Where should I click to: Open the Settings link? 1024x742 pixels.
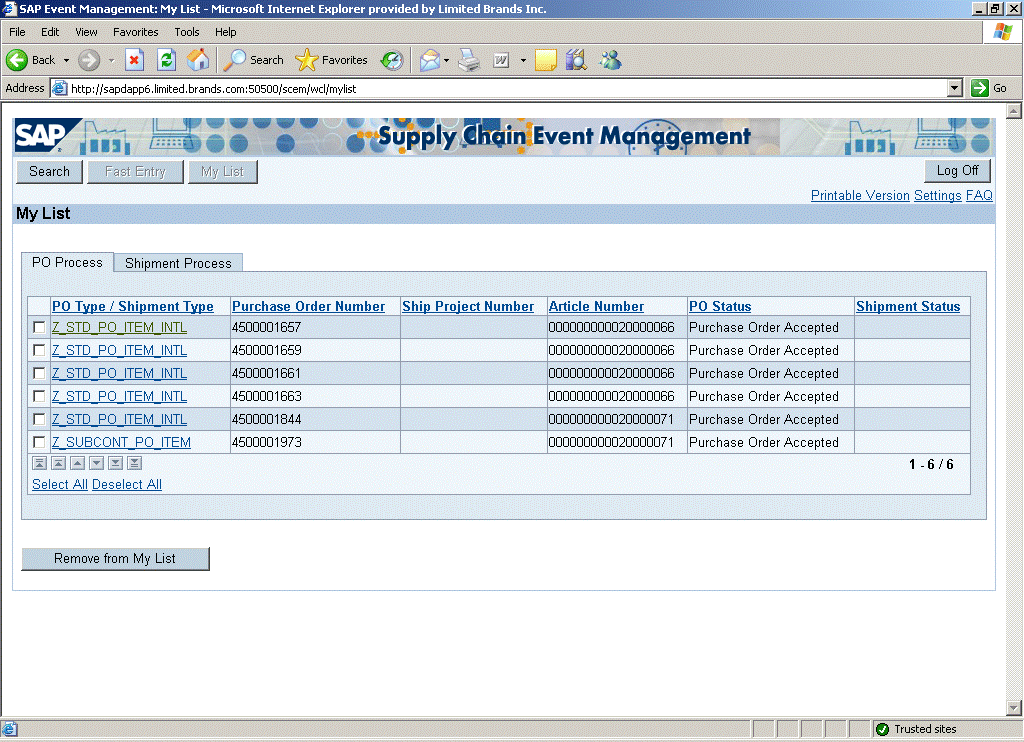click(938, 195)
